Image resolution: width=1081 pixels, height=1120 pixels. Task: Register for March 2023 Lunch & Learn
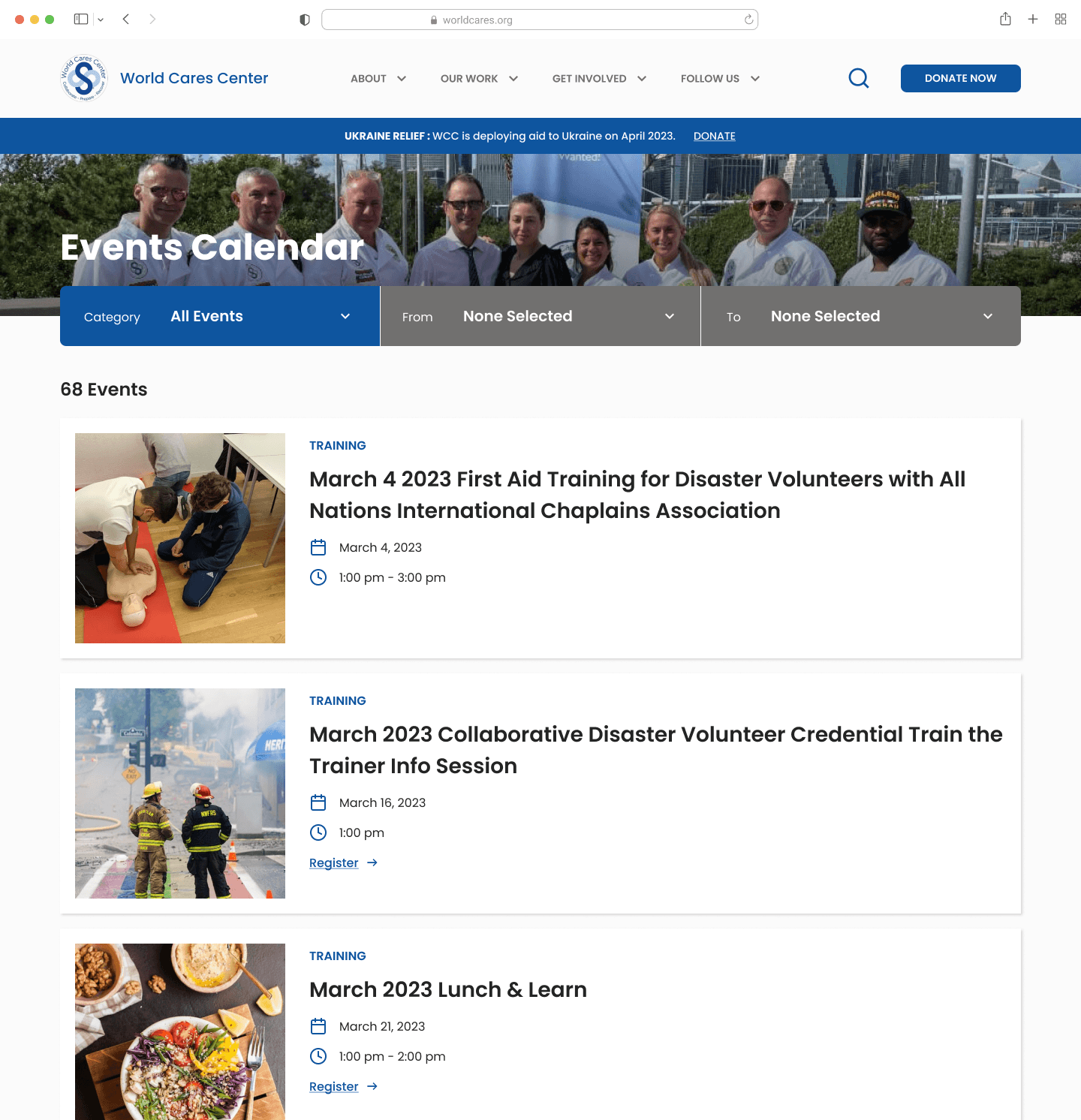(334, 1086)
